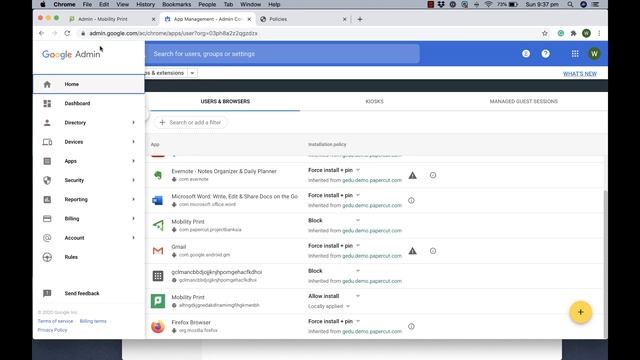Switch to the Policies browser tab
Image resolution: width=640 pixels, height=360 pixels.
click(x=303, y=19)
